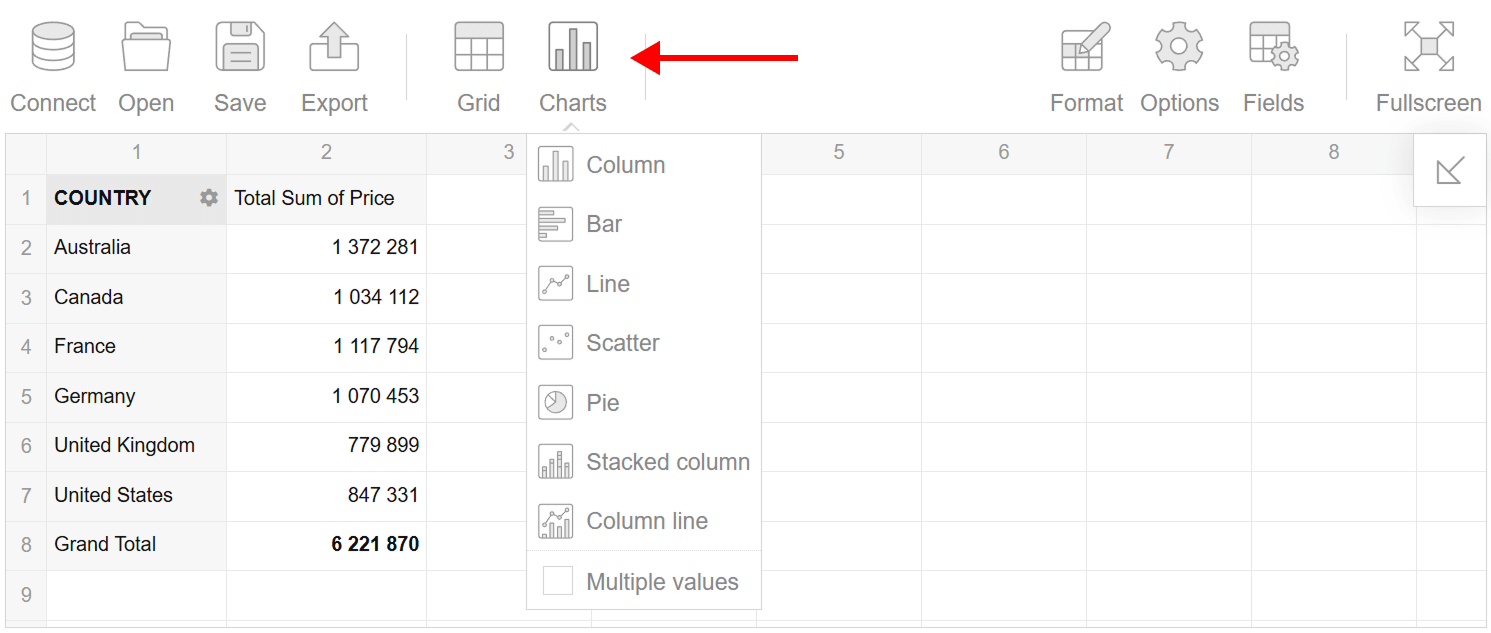Choose the Scatter chart option
The height and width of the screenshot is (633, 1491).
(622, 342)
